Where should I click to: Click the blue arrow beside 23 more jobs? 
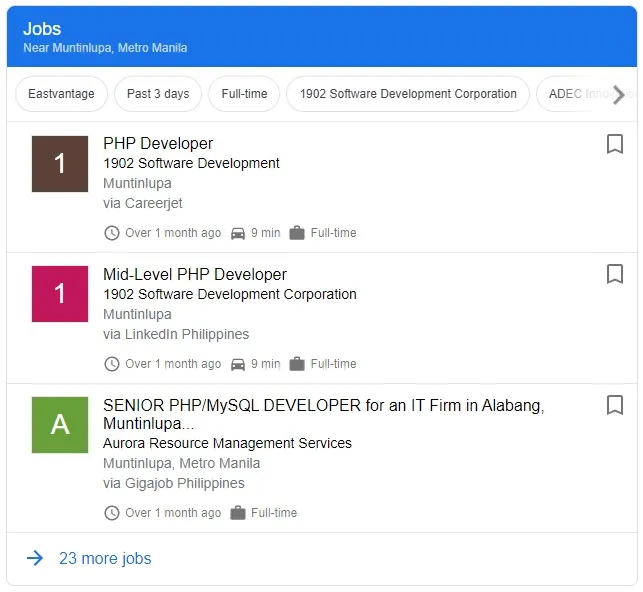[35, 558]
